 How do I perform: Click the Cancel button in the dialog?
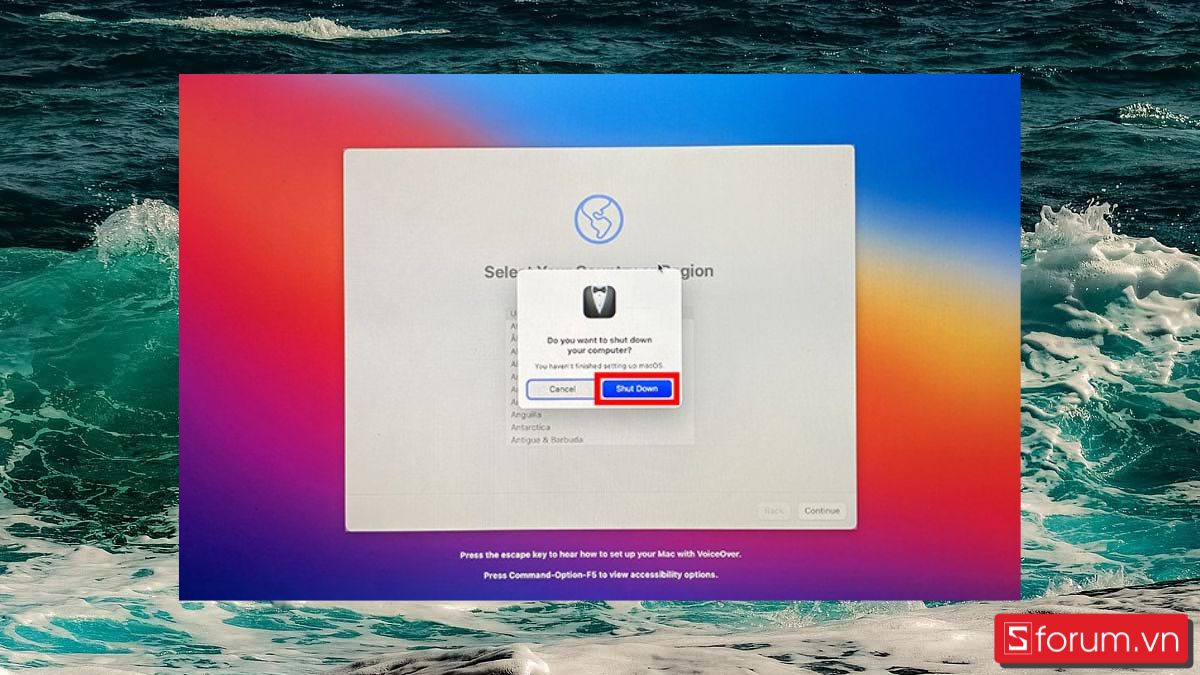coord(561,389)
